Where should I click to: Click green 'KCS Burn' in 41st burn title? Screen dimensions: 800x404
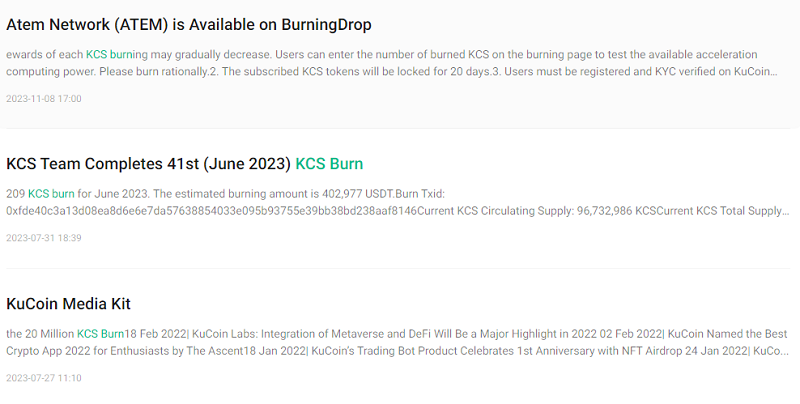(329, 163)
